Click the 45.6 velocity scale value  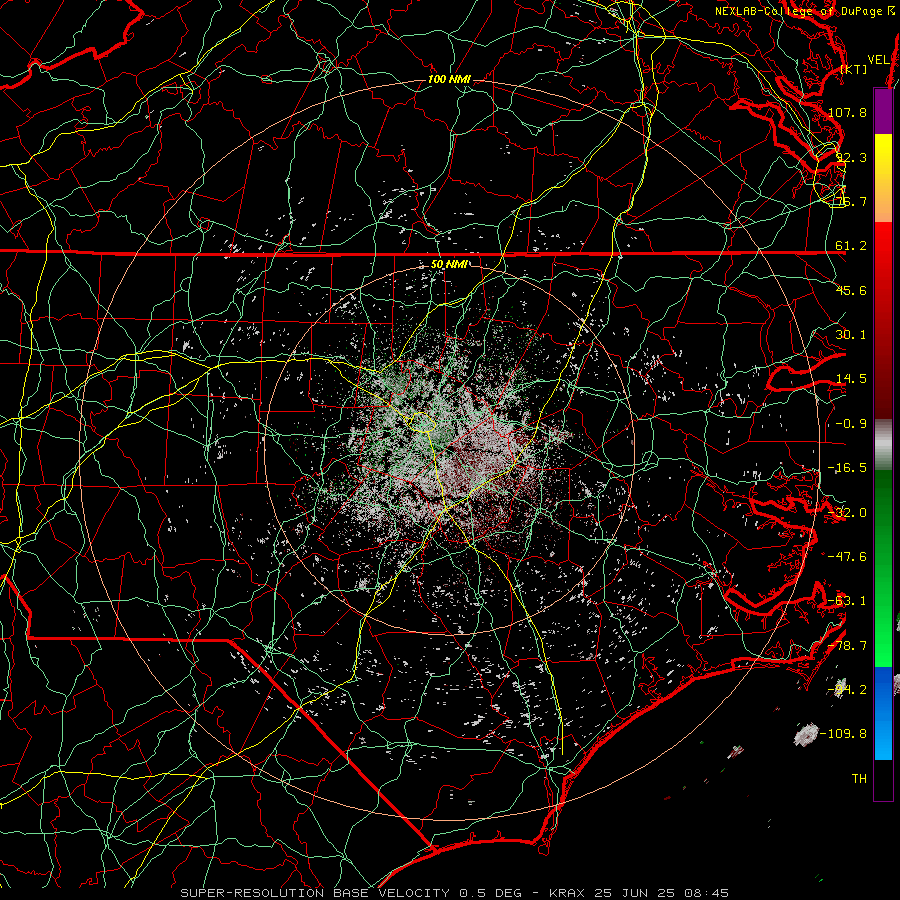851,290
